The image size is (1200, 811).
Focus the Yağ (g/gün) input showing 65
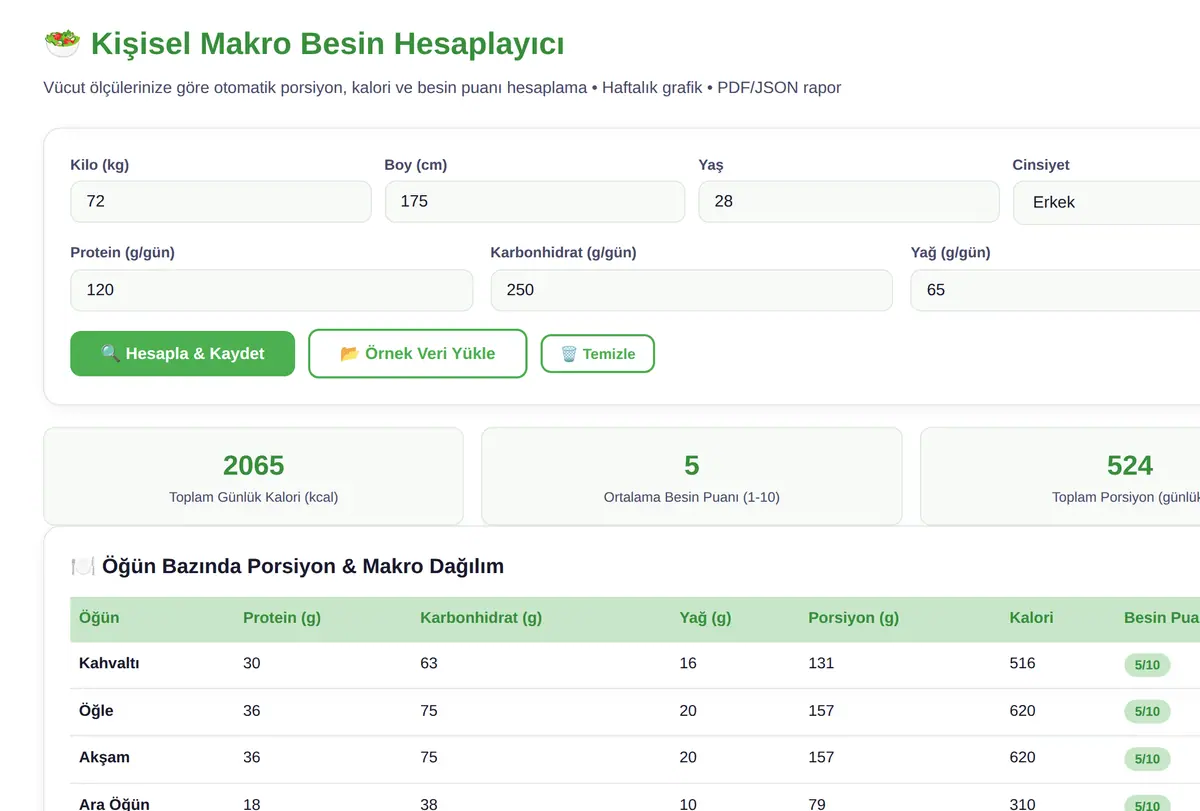pos(1055,290)
